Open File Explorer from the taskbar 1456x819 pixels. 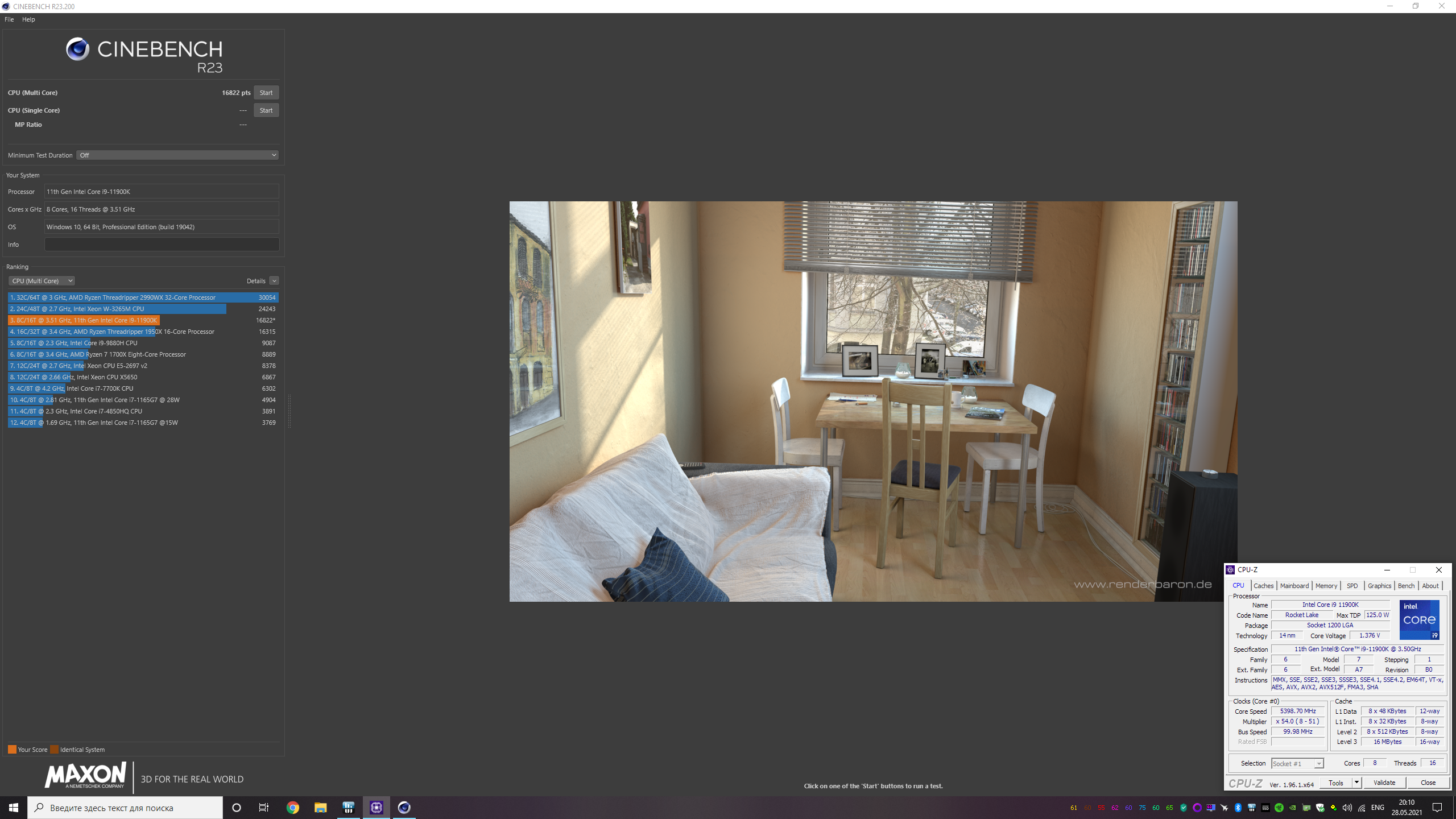[320, 808]
